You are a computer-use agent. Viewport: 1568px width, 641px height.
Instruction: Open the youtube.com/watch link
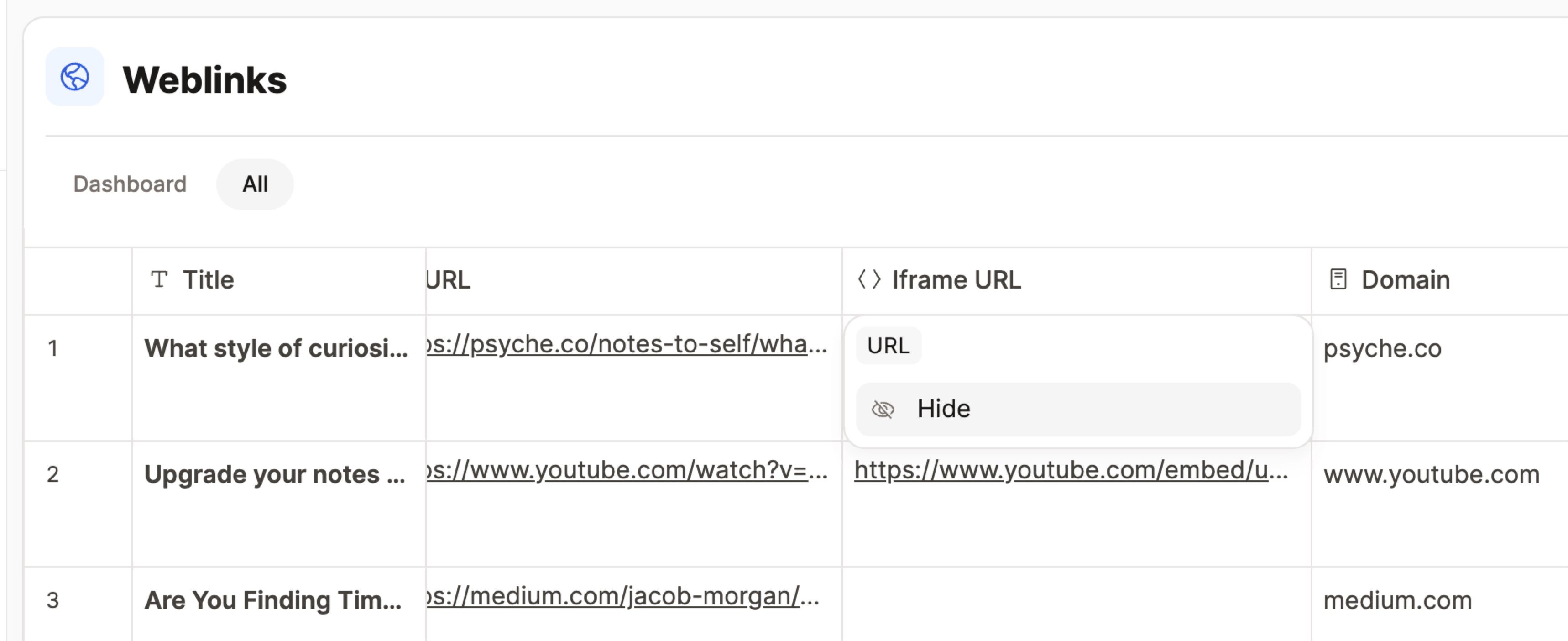tap(627, 471)
